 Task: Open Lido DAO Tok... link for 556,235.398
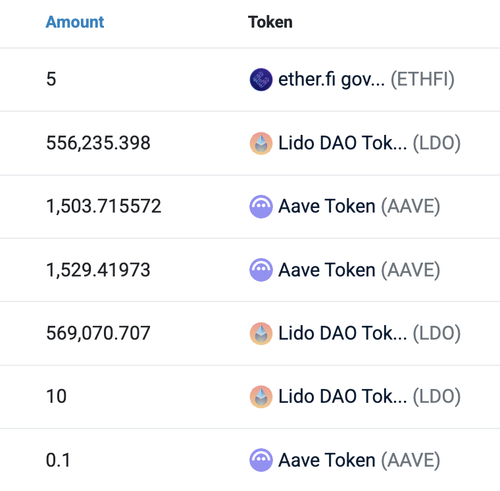click(x=370, y=143)
